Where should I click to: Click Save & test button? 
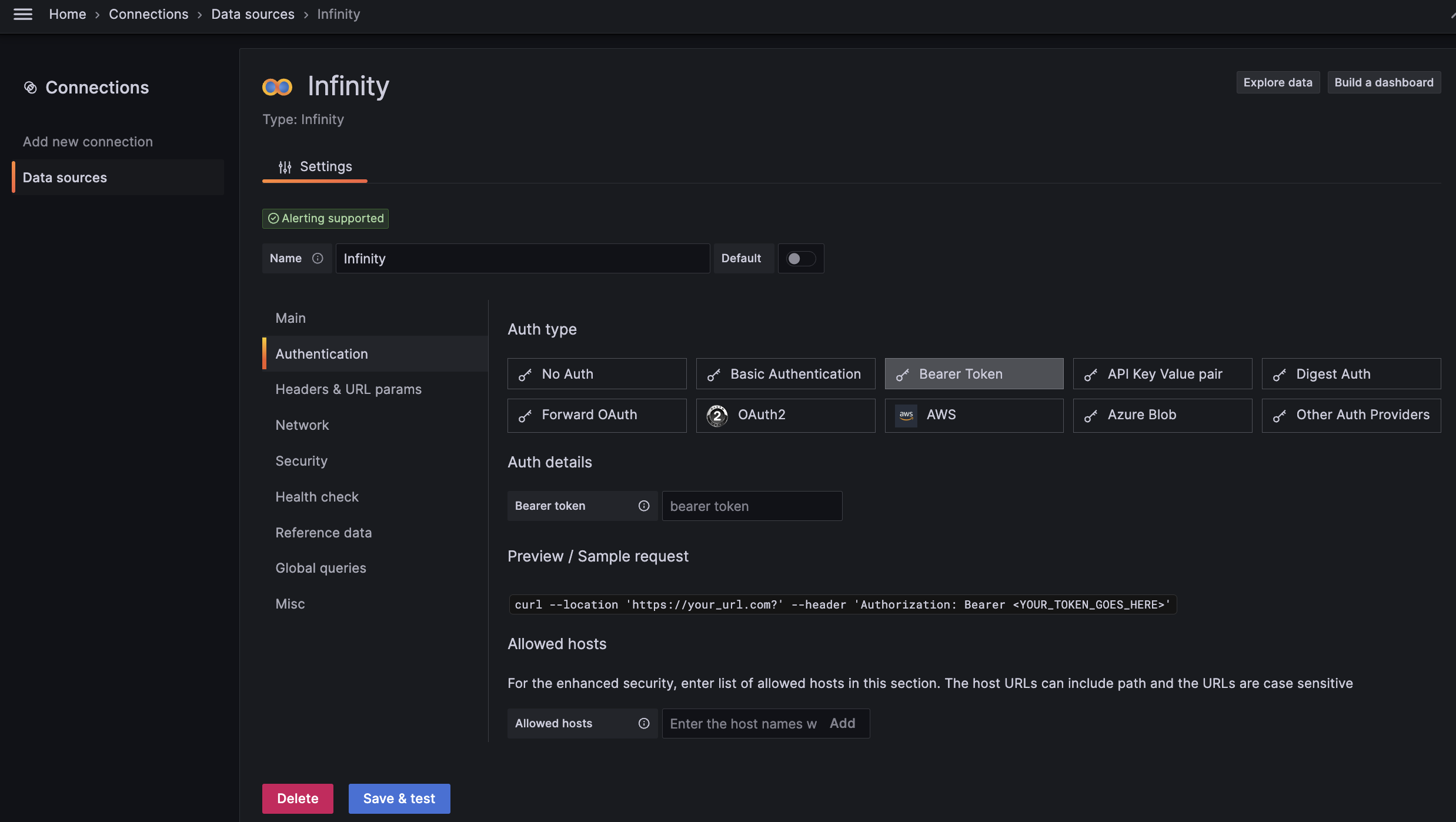tap(399, 798)
